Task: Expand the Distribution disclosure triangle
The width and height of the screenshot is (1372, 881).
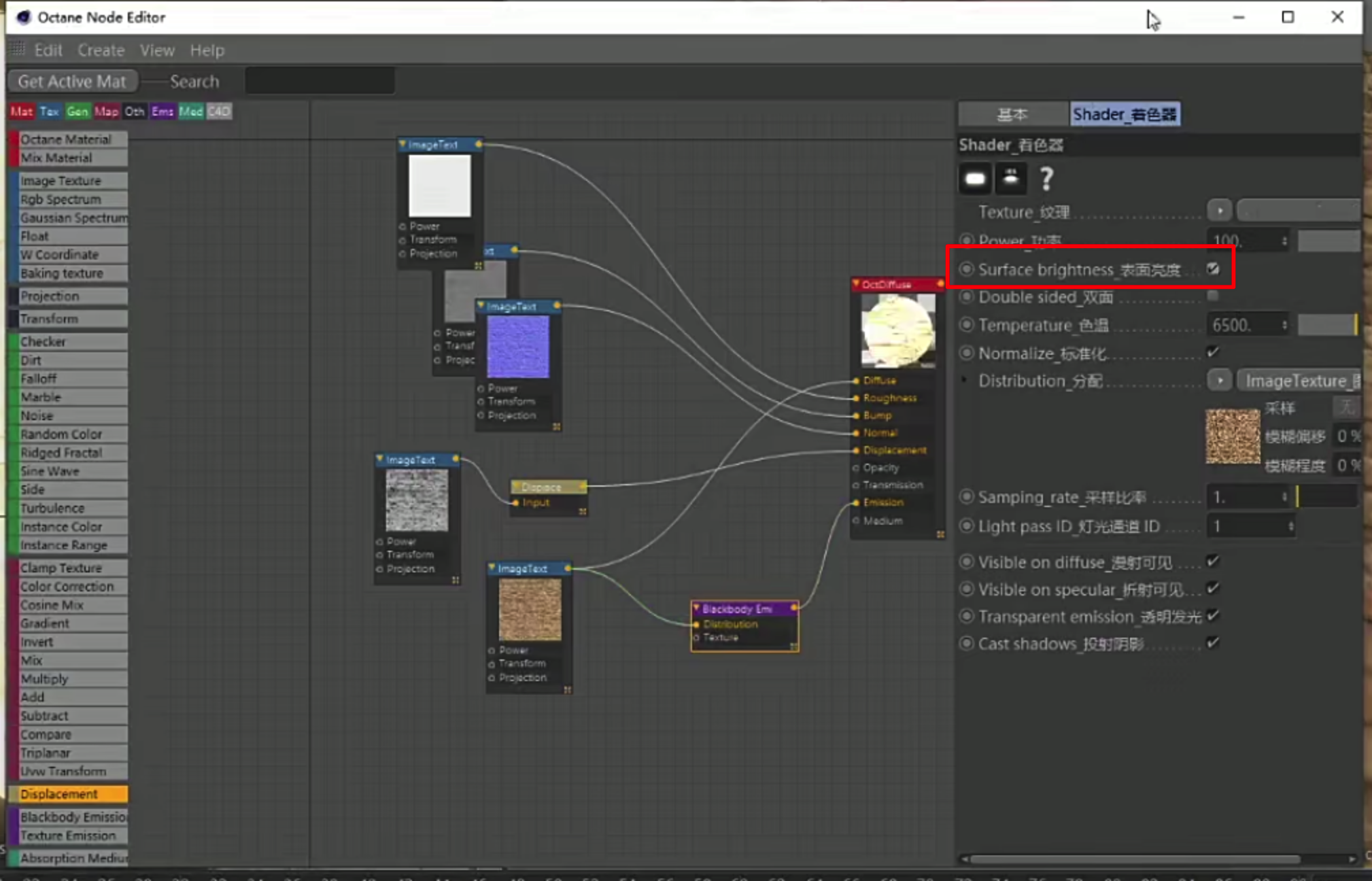Action: click(x=963, y=380)
